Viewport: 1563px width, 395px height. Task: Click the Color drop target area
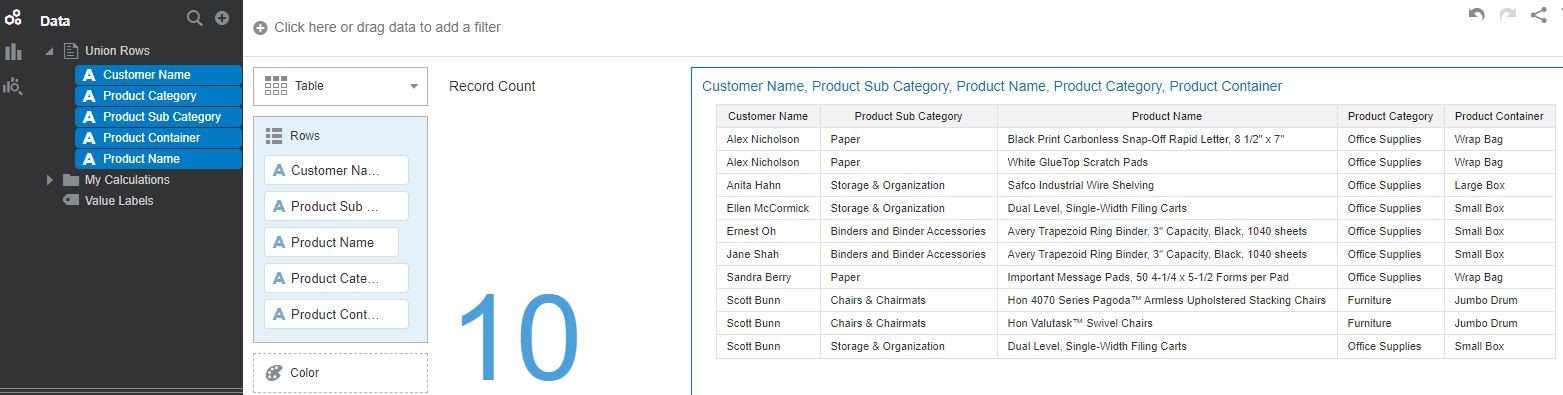tap(340, 373)
